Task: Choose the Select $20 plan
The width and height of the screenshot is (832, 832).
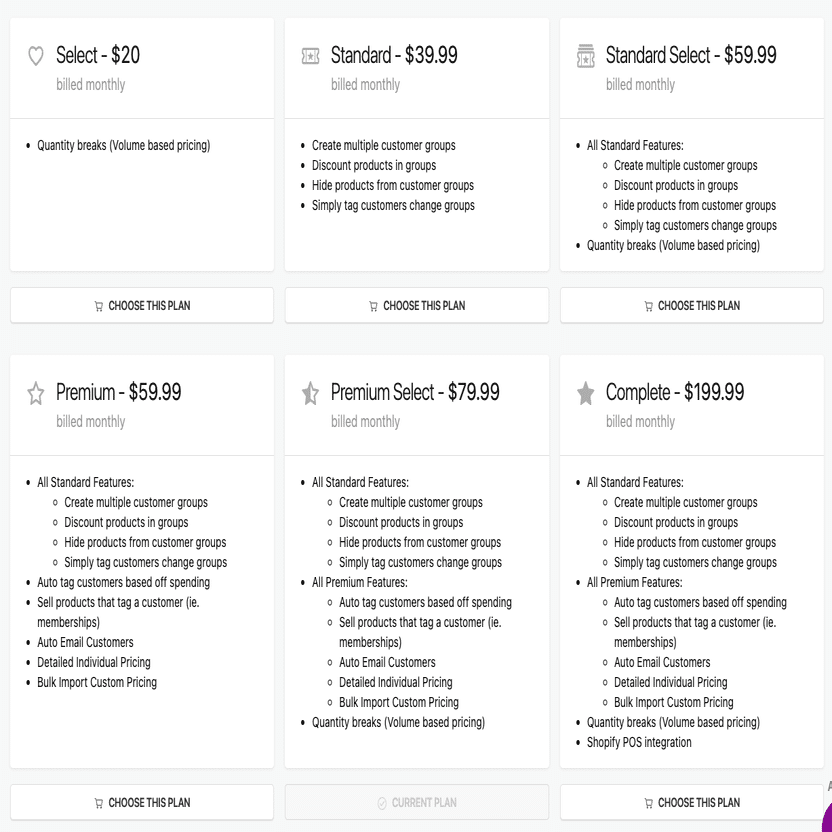Action: pos(142,306)
